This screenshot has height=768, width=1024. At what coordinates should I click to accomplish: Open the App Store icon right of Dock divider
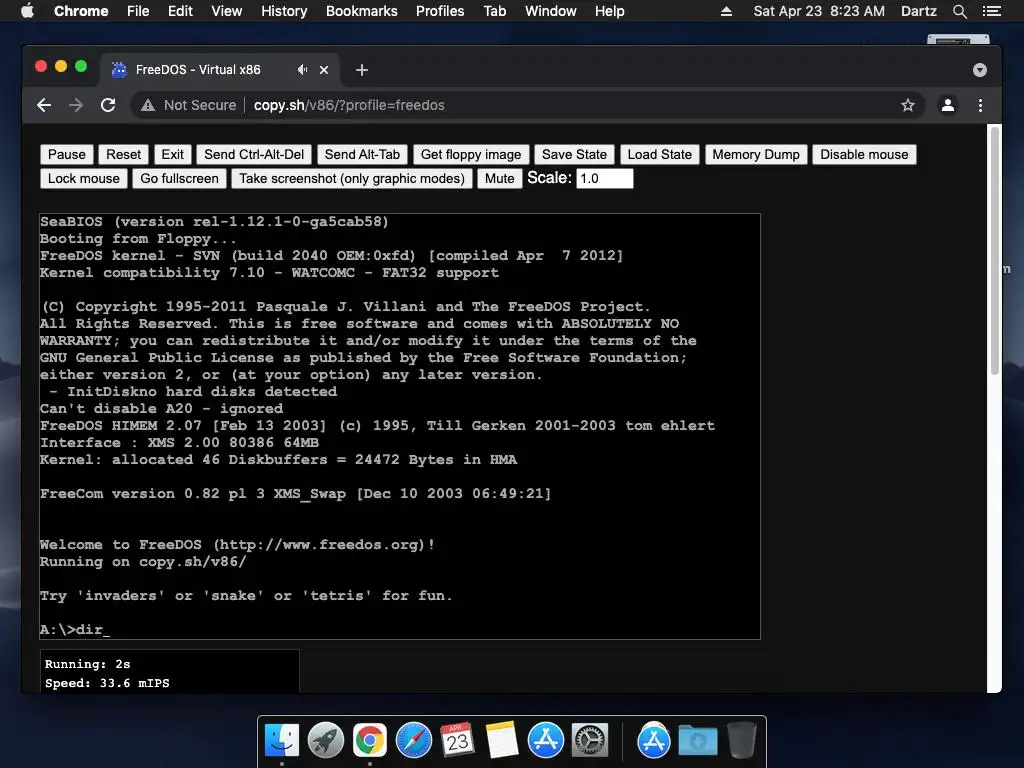coord(654,741)
